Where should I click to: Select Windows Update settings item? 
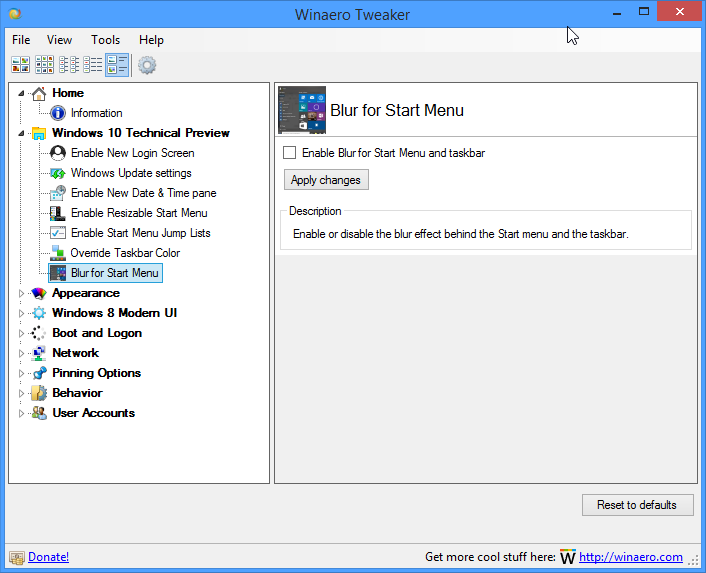coord(131,173)
